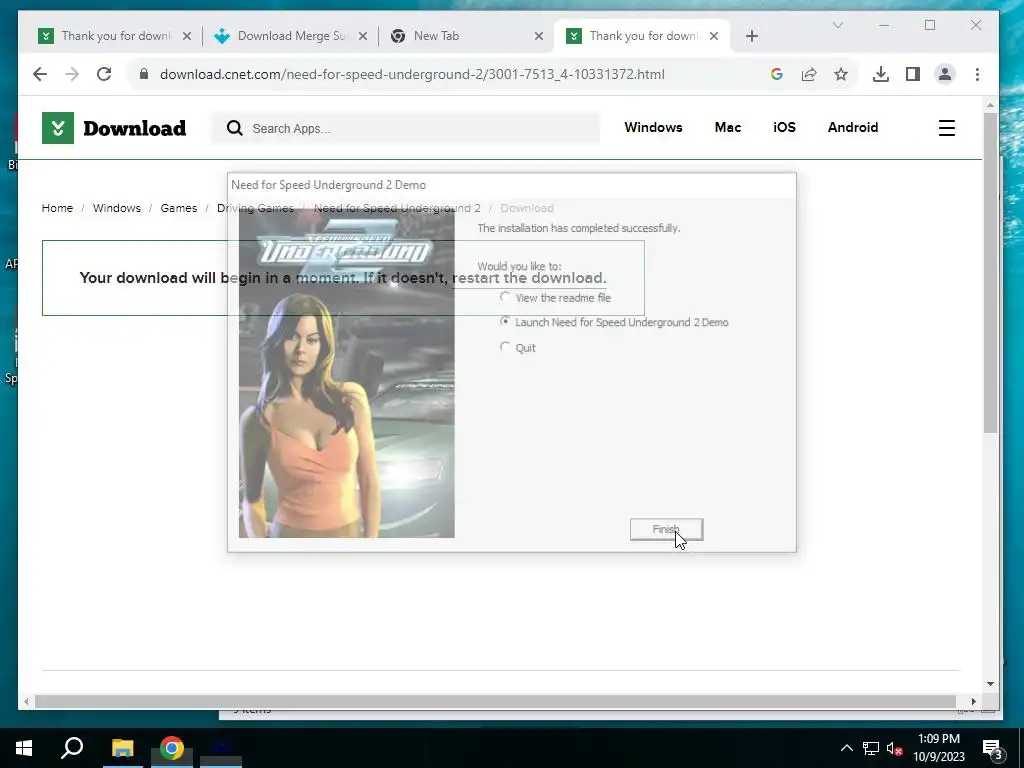Share this page via share icon

(x=808, y=74)
